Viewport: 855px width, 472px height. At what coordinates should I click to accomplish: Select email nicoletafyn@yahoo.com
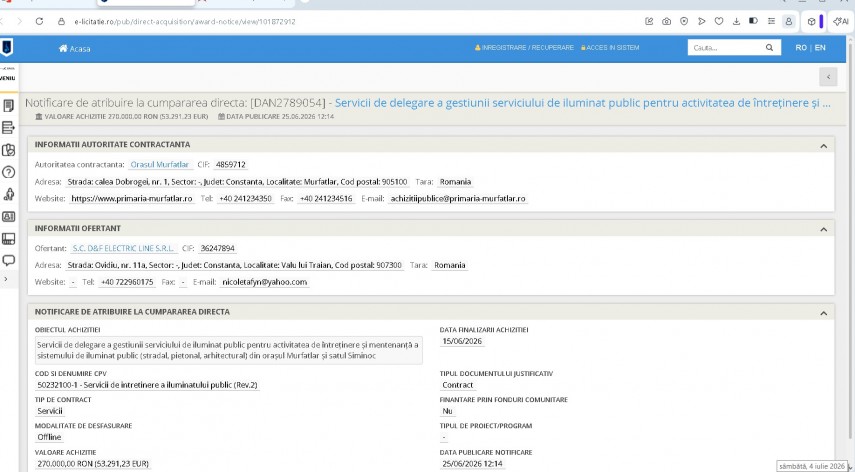(264, 282)
